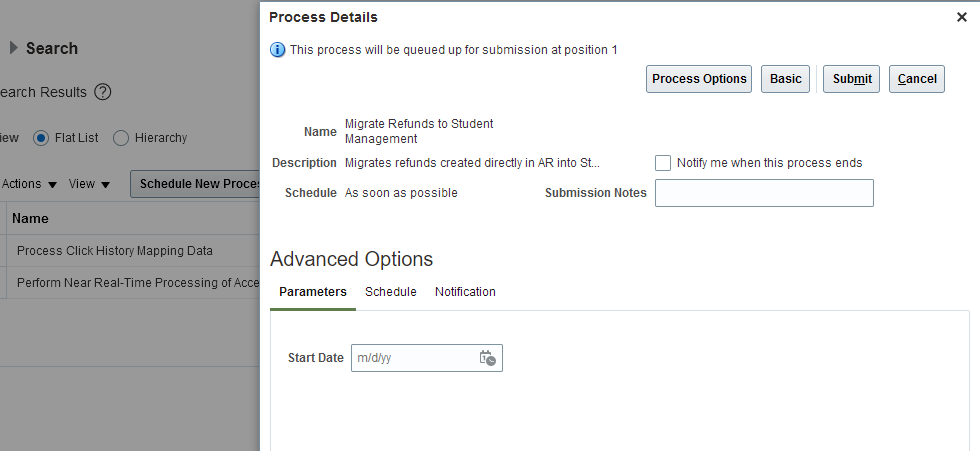The width and height of the screenshot is (980, 451).
Task: Click the blue information icon
Action: pyautogui.click(x=278, y=49)
